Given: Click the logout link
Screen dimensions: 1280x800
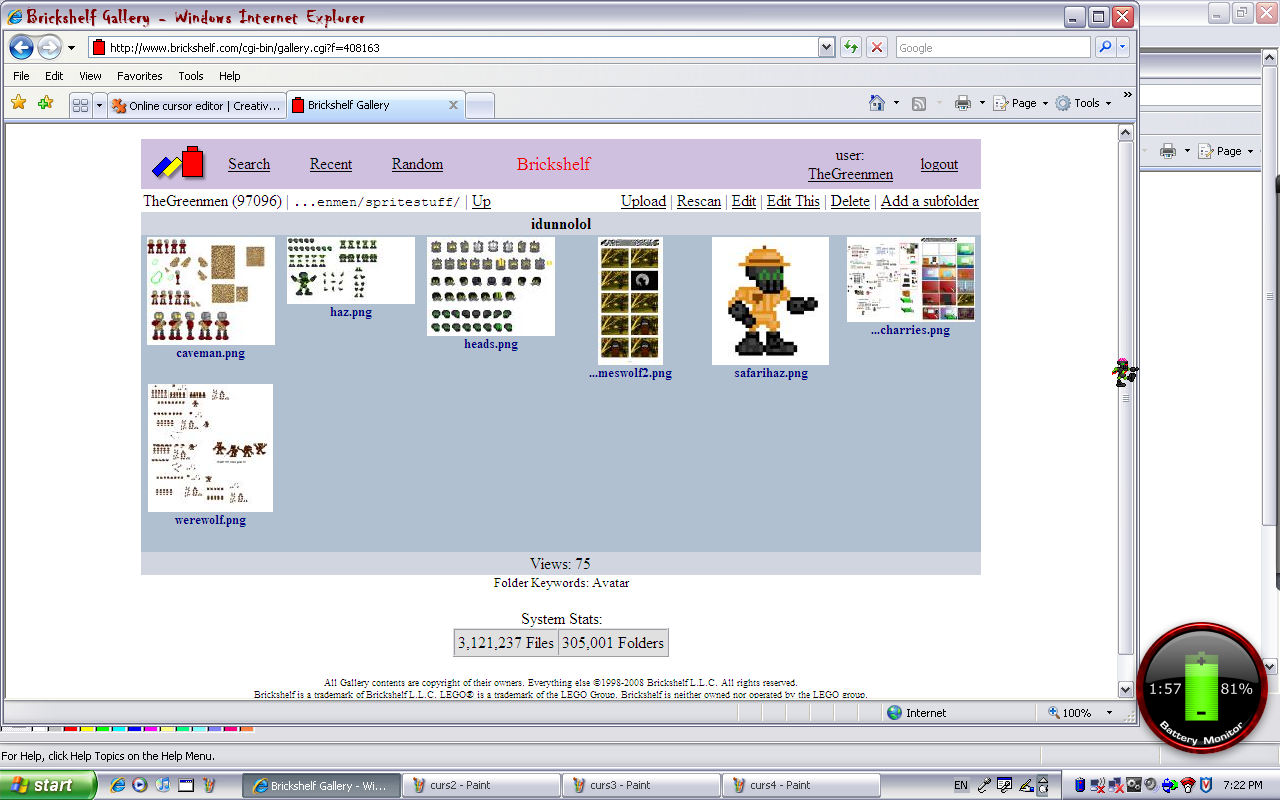Looking at the screenshot, I should pos(938,164).
